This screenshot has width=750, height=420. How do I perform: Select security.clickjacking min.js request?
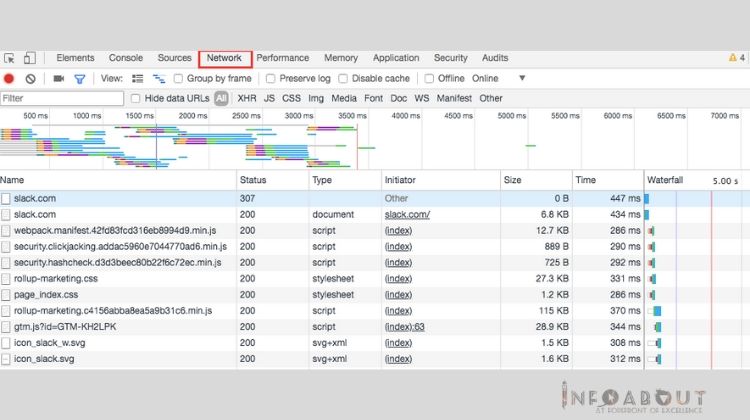pyautogui.click(x=375, y=247)
